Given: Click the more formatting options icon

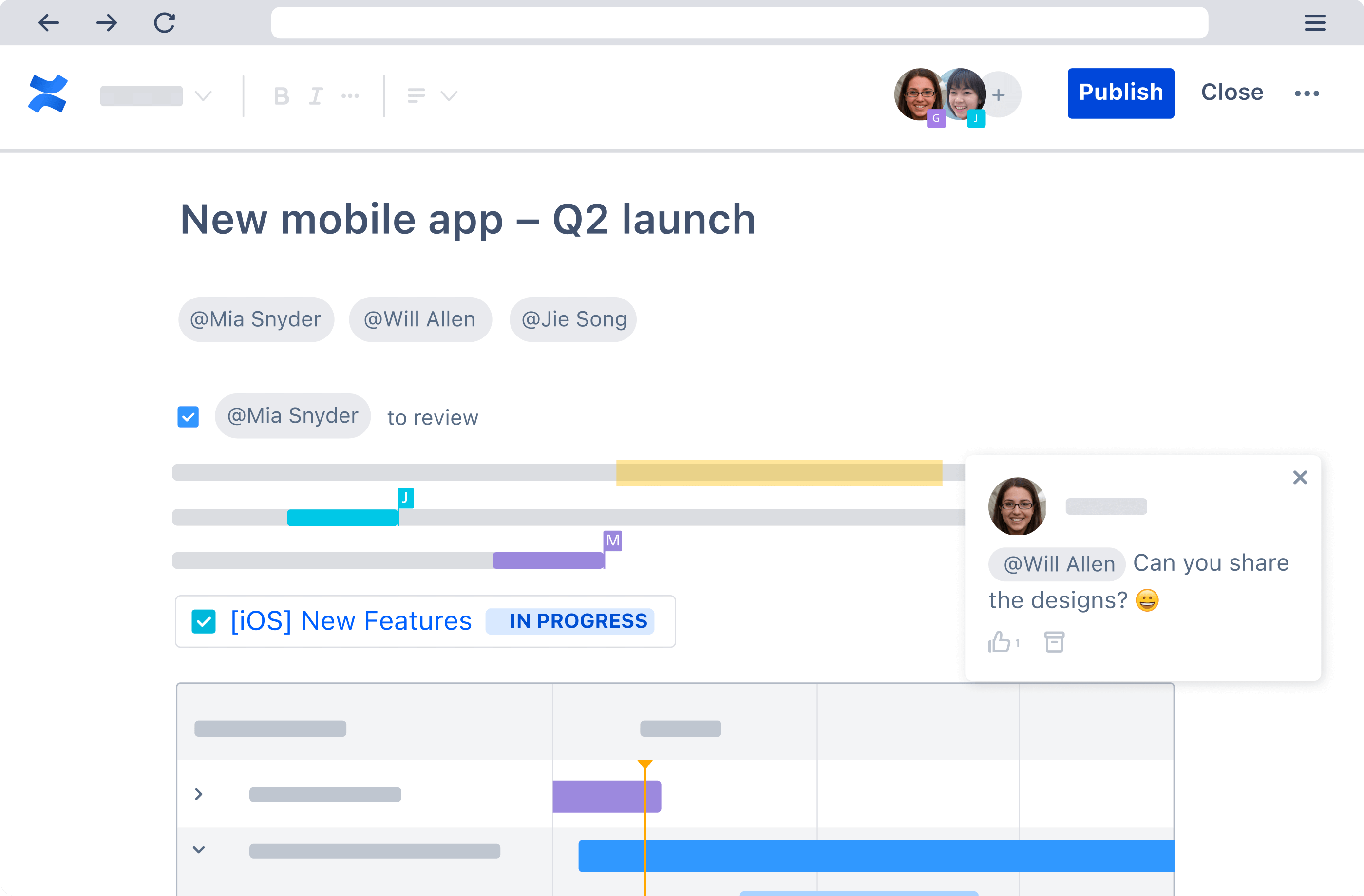Looking at the screenshot, I should 352,96.
